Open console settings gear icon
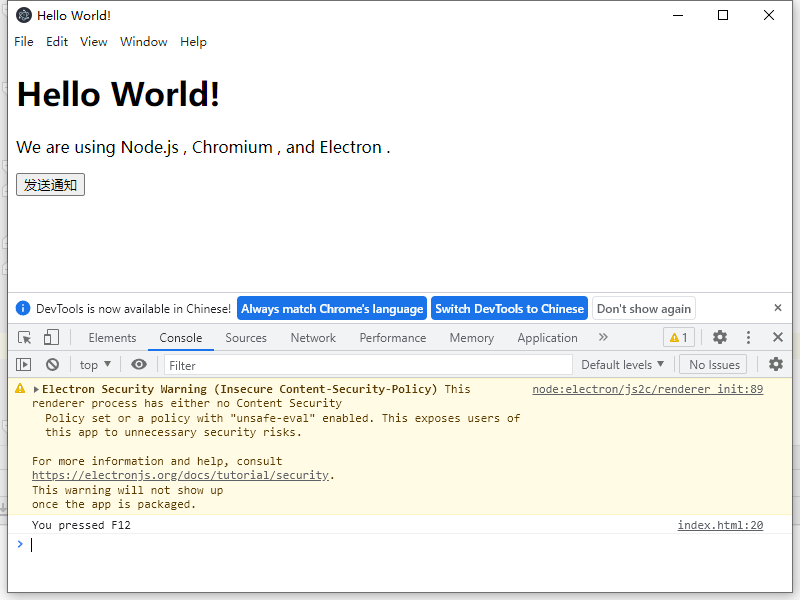 (776, 364)
